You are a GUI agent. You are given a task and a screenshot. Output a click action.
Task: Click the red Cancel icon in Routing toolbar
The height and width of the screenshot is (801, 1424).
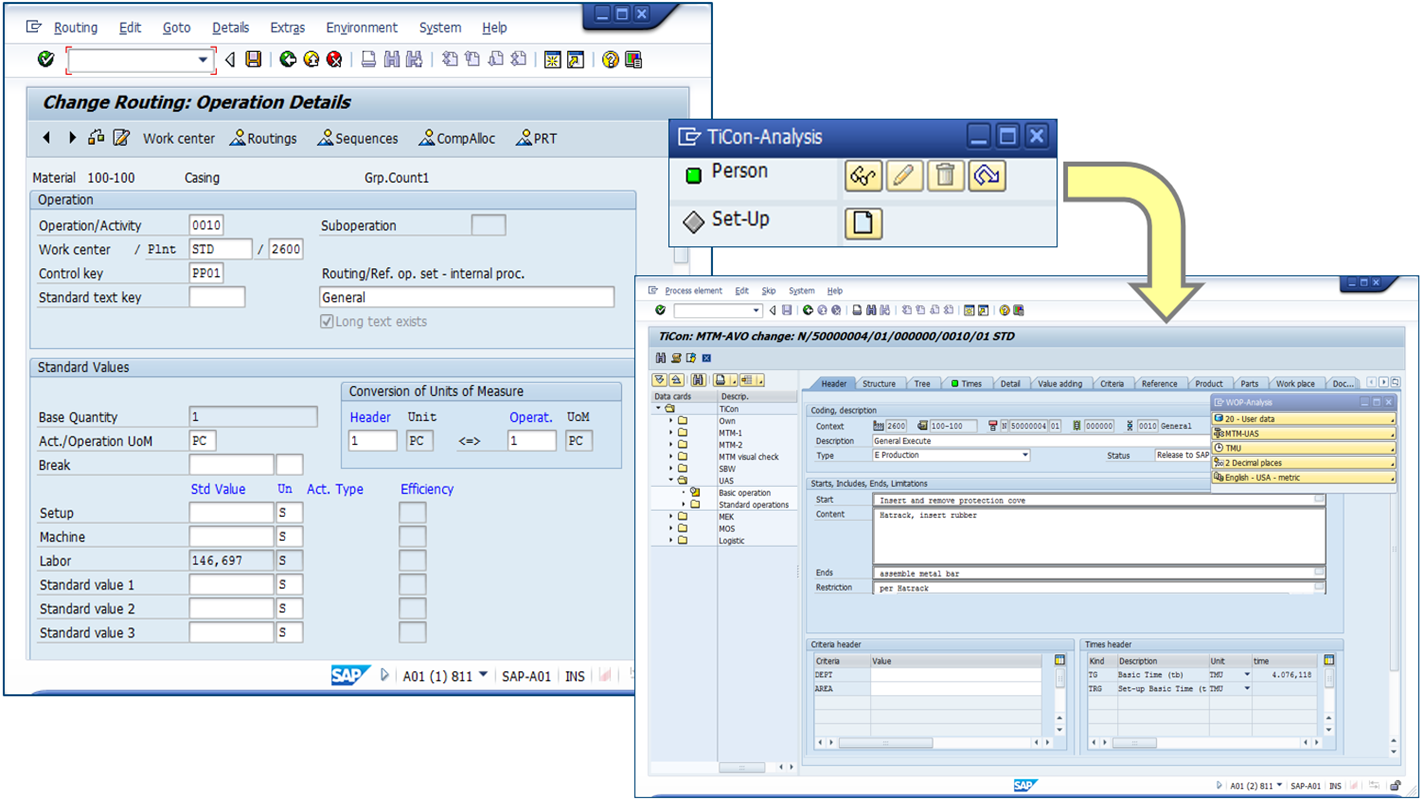[334, 60]
